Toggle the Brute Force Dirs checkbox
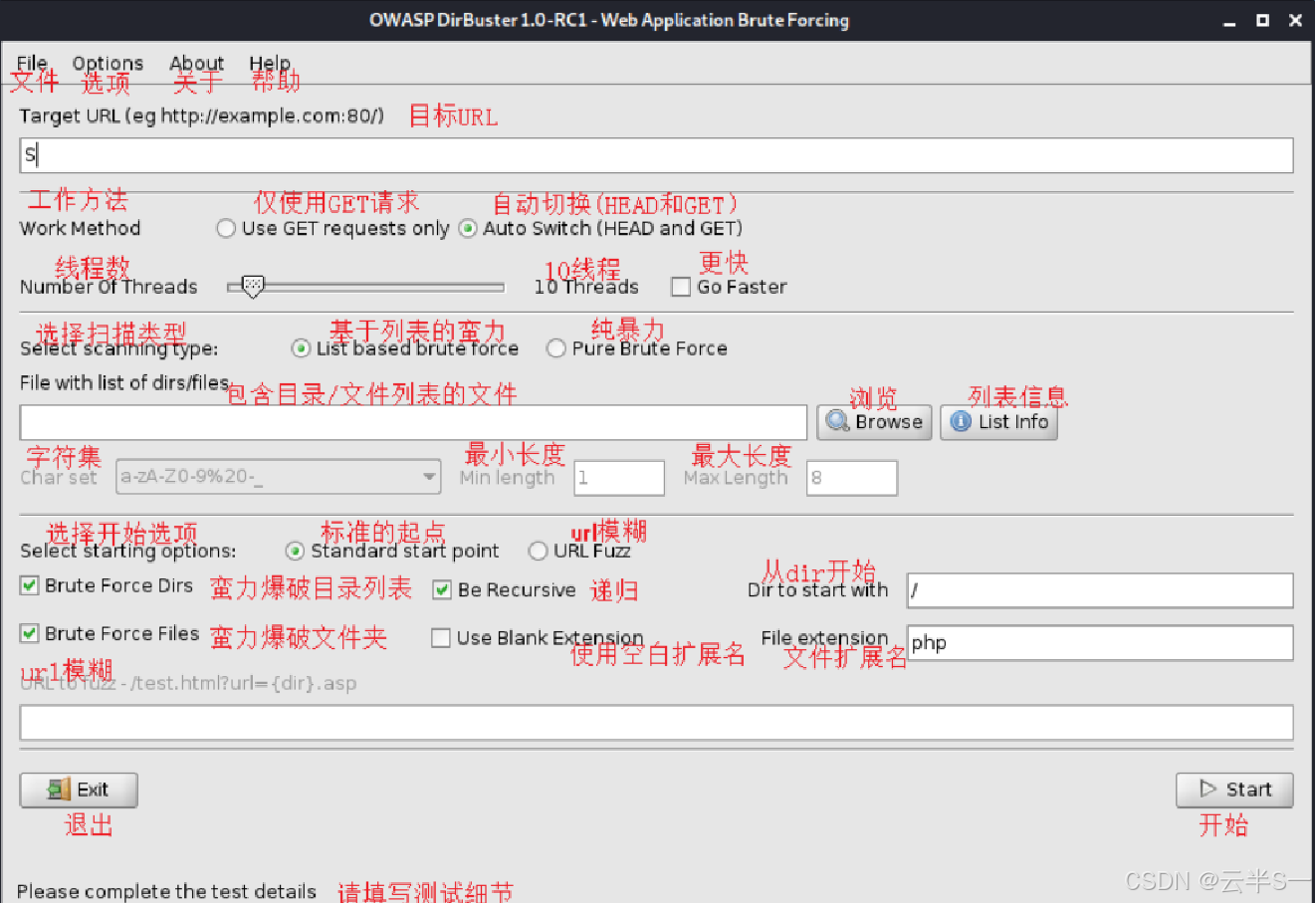 30,585
